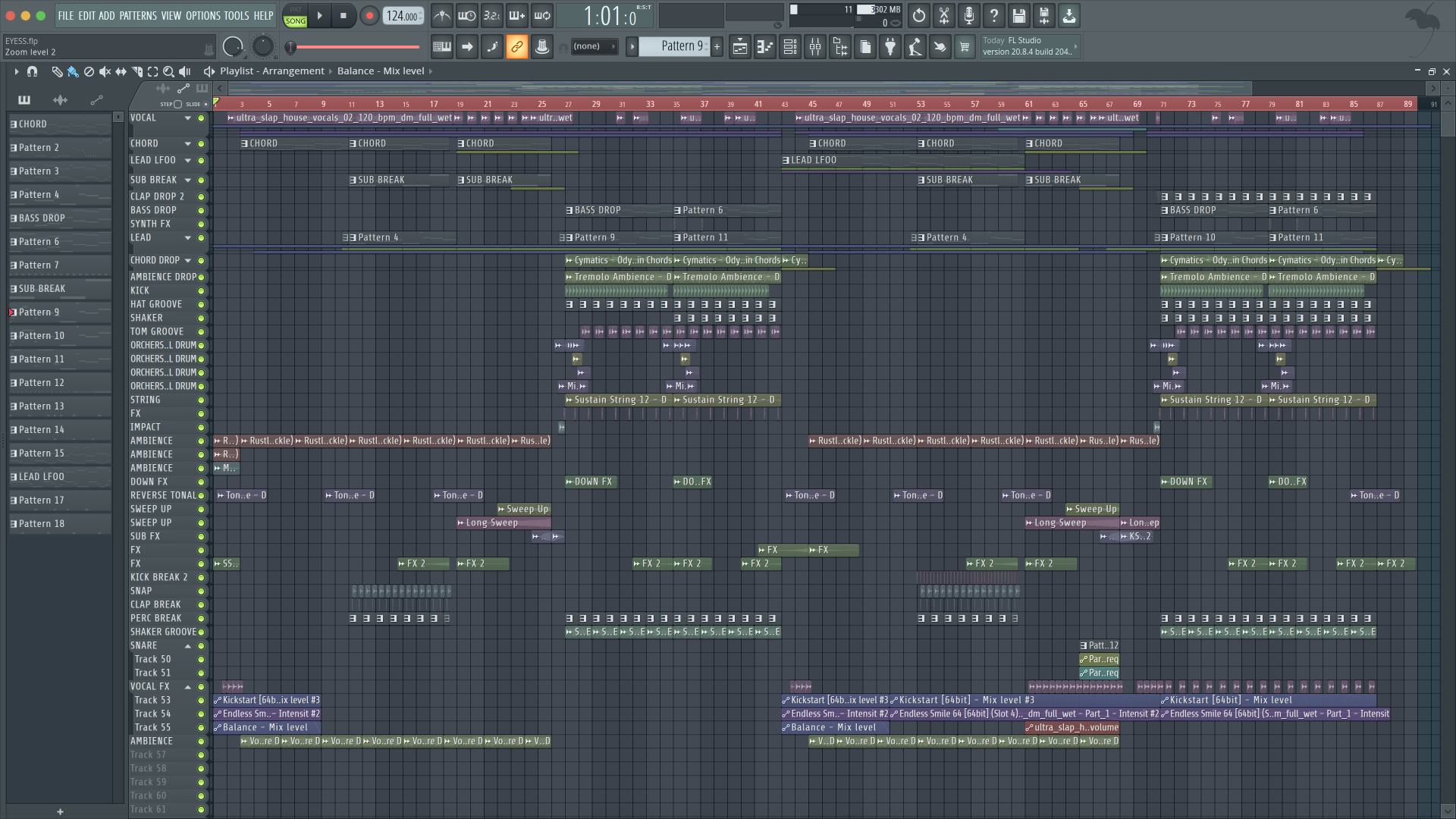Click the 124.000 tempo field
The height and width of the screenshot is (819, 1456).
(403, 16)
